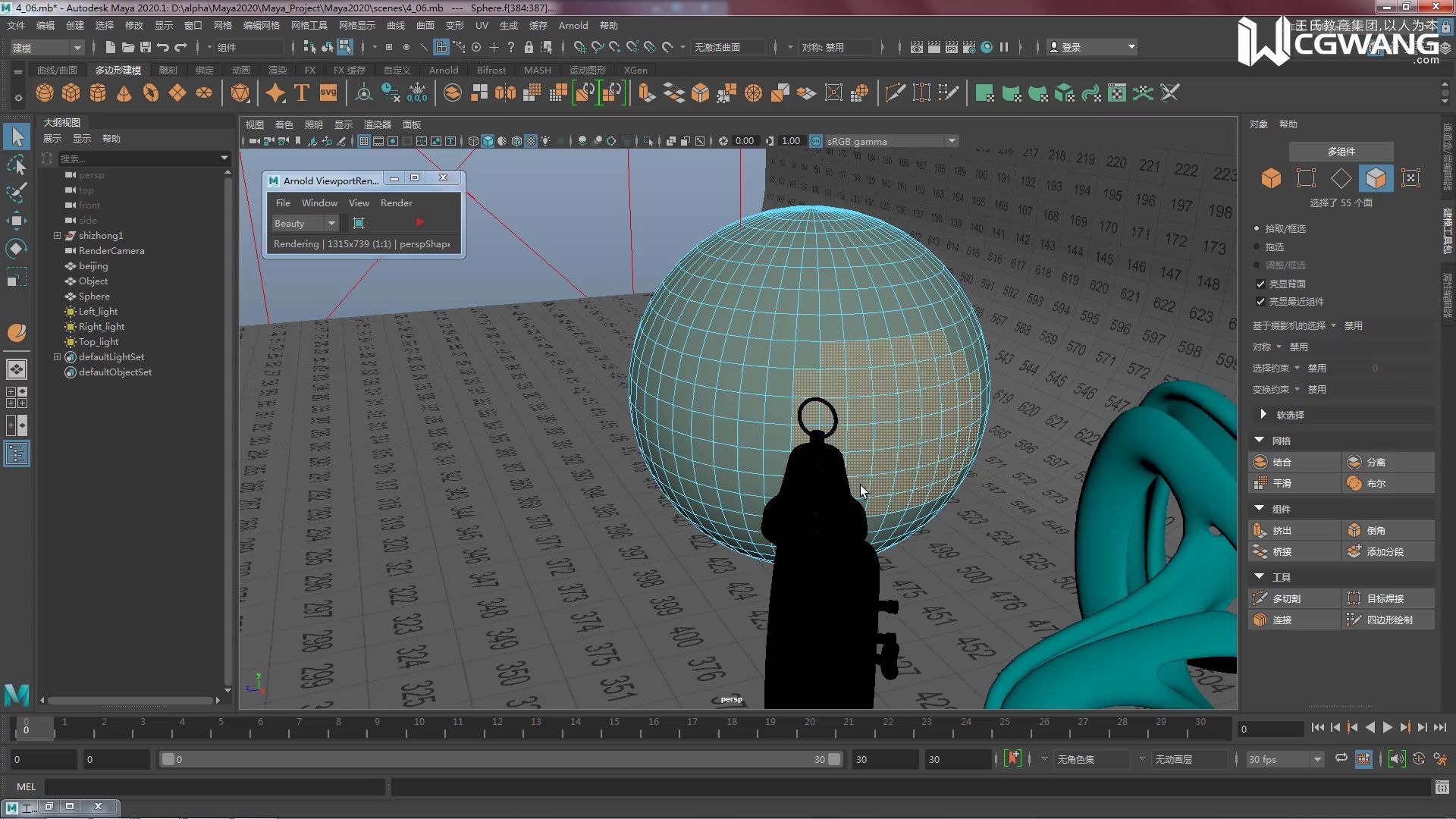Switch to the 雕刻 shelf tab

(x=168, y=70)
